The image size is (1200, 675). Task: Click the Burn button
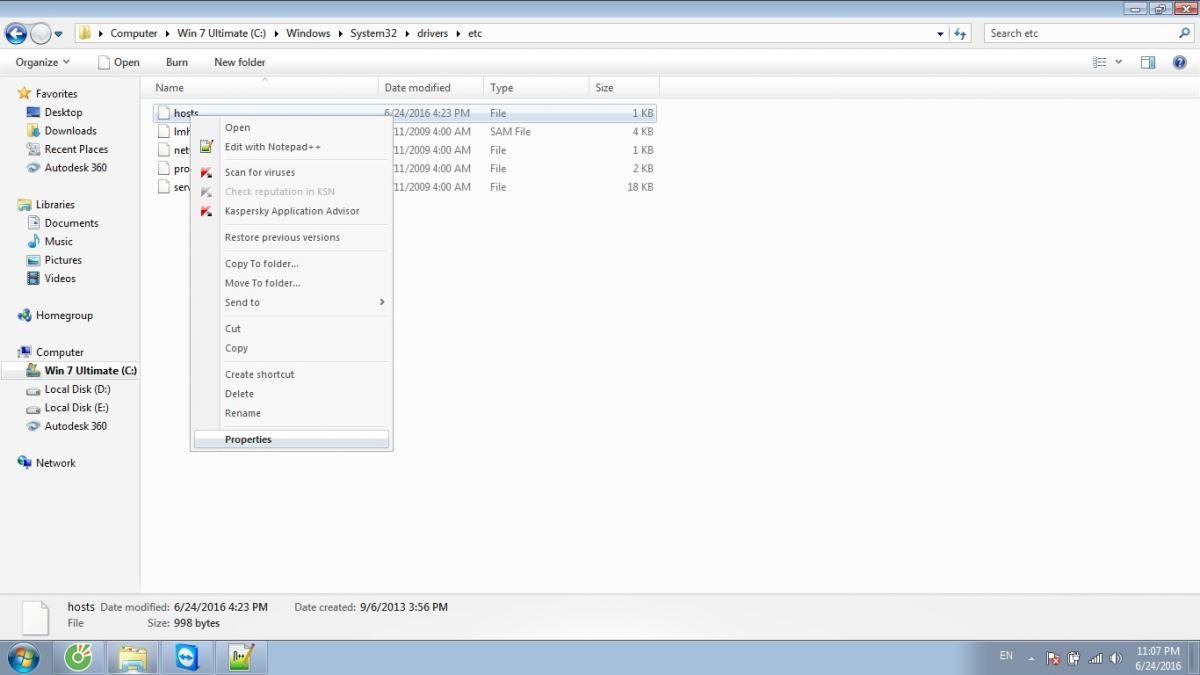click(176, 62)
